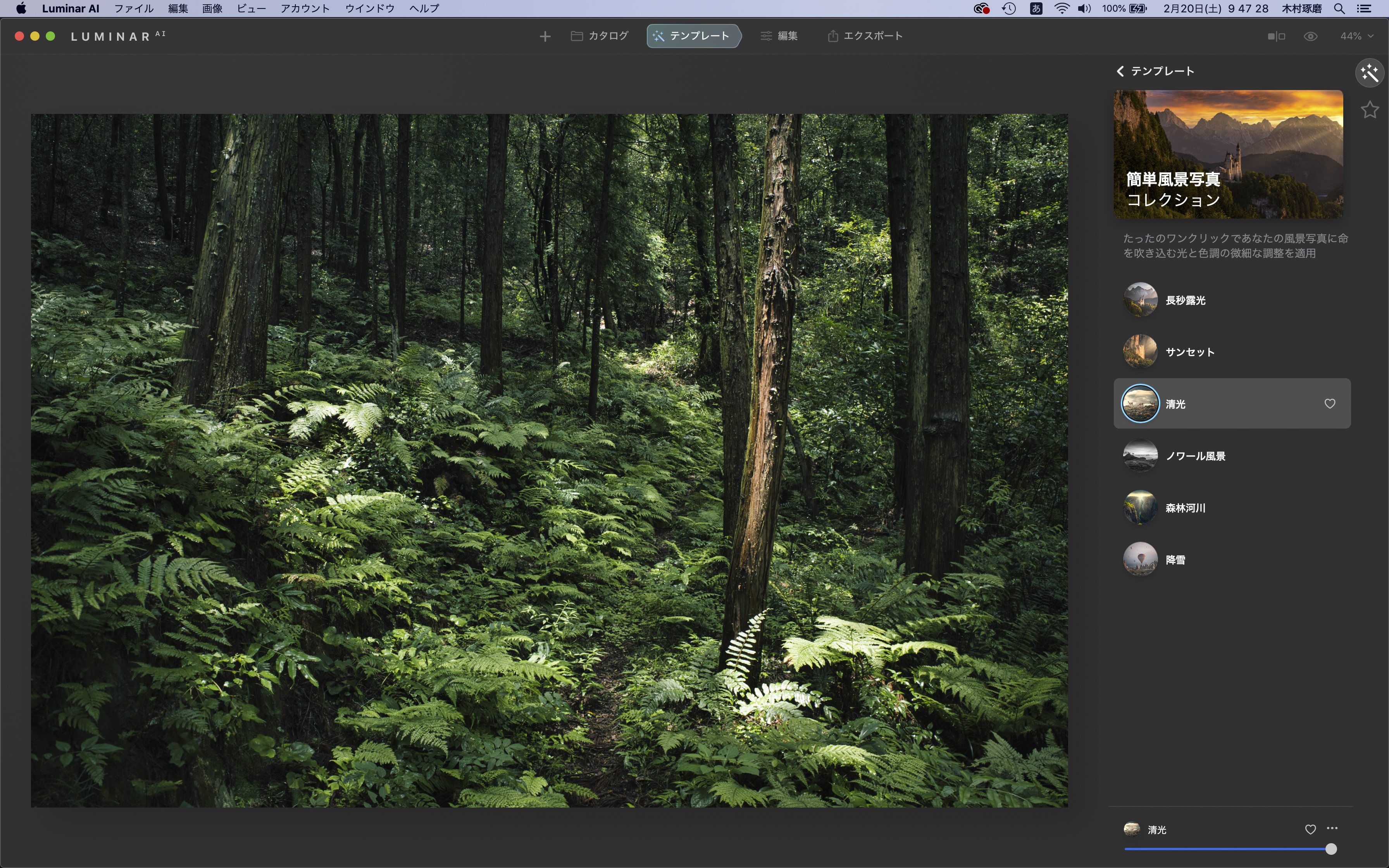Go back using the テンプレート chevron
The image size is (1389, 868).
click(1120, 71)
